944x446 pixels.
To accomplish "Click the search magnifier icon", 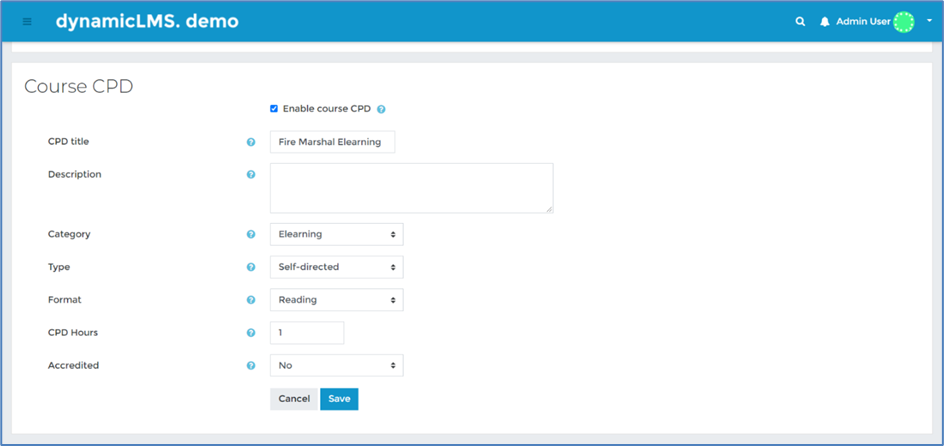I will 800,22.
